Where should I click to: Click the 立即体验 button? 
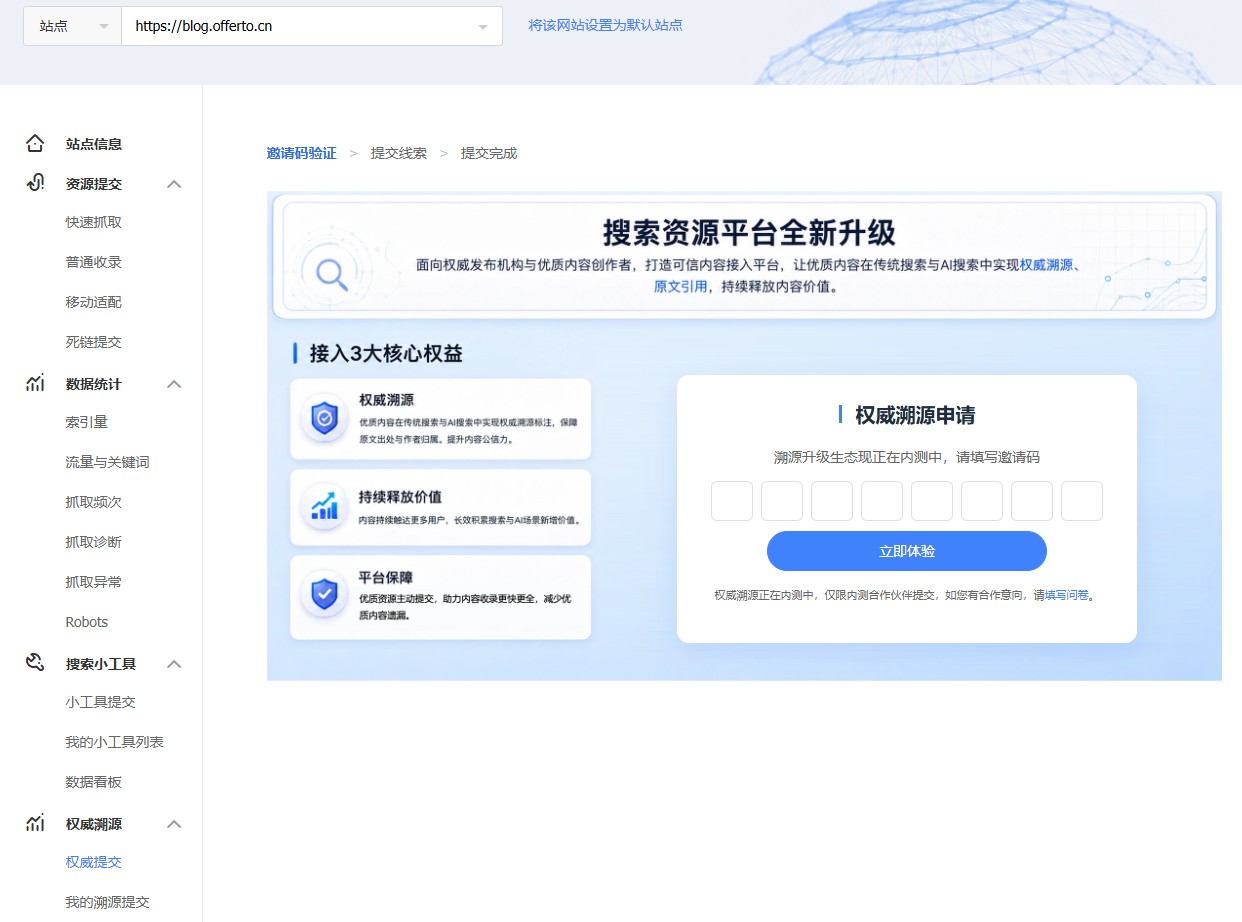[x=907, y=551]
